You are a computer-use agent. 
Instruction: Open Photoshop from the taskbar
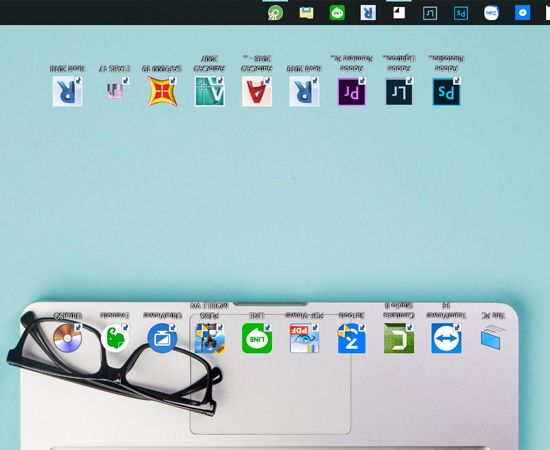tap(461, 13)
